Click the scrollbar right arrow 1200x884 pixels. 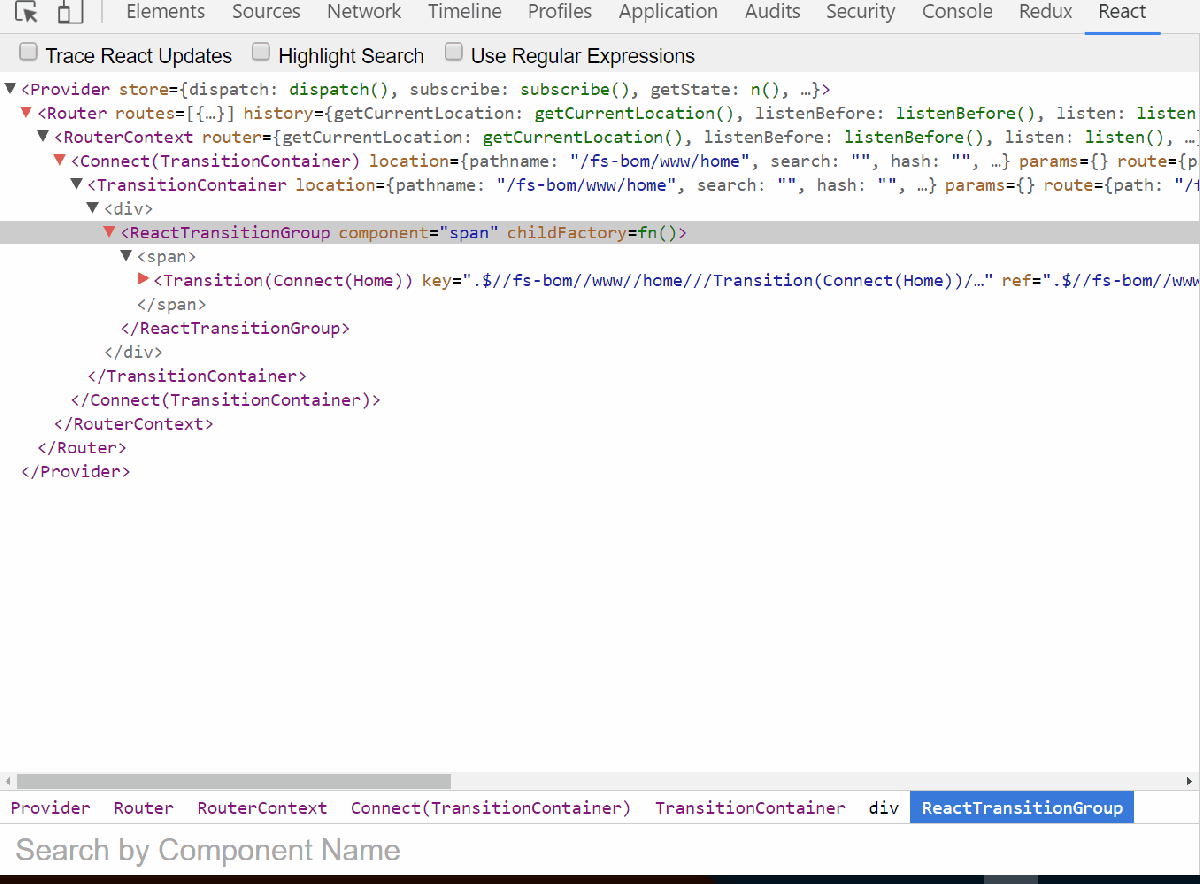pyautogui.click(x=1191, y=781)
